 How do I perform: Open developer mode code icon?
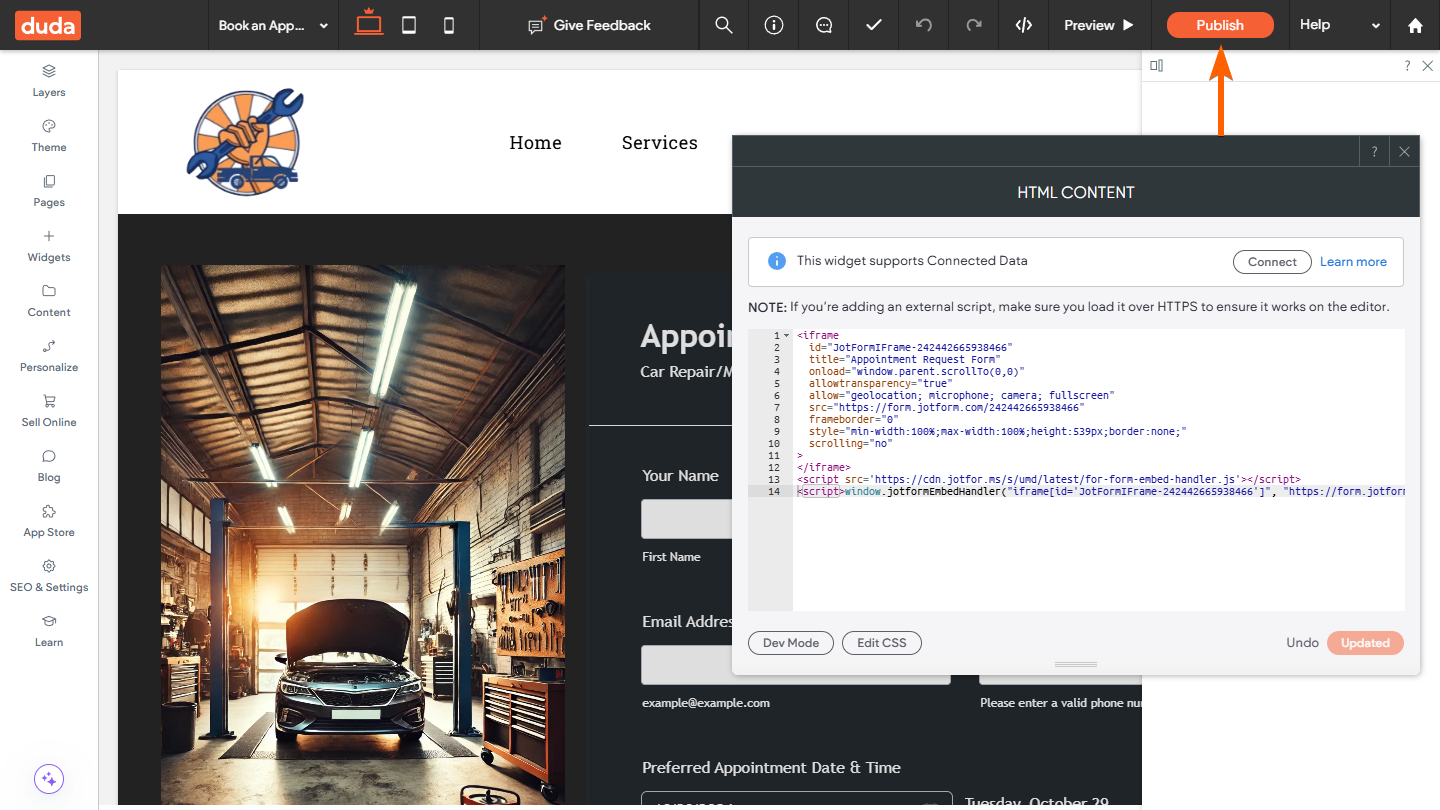[1023, 25]
